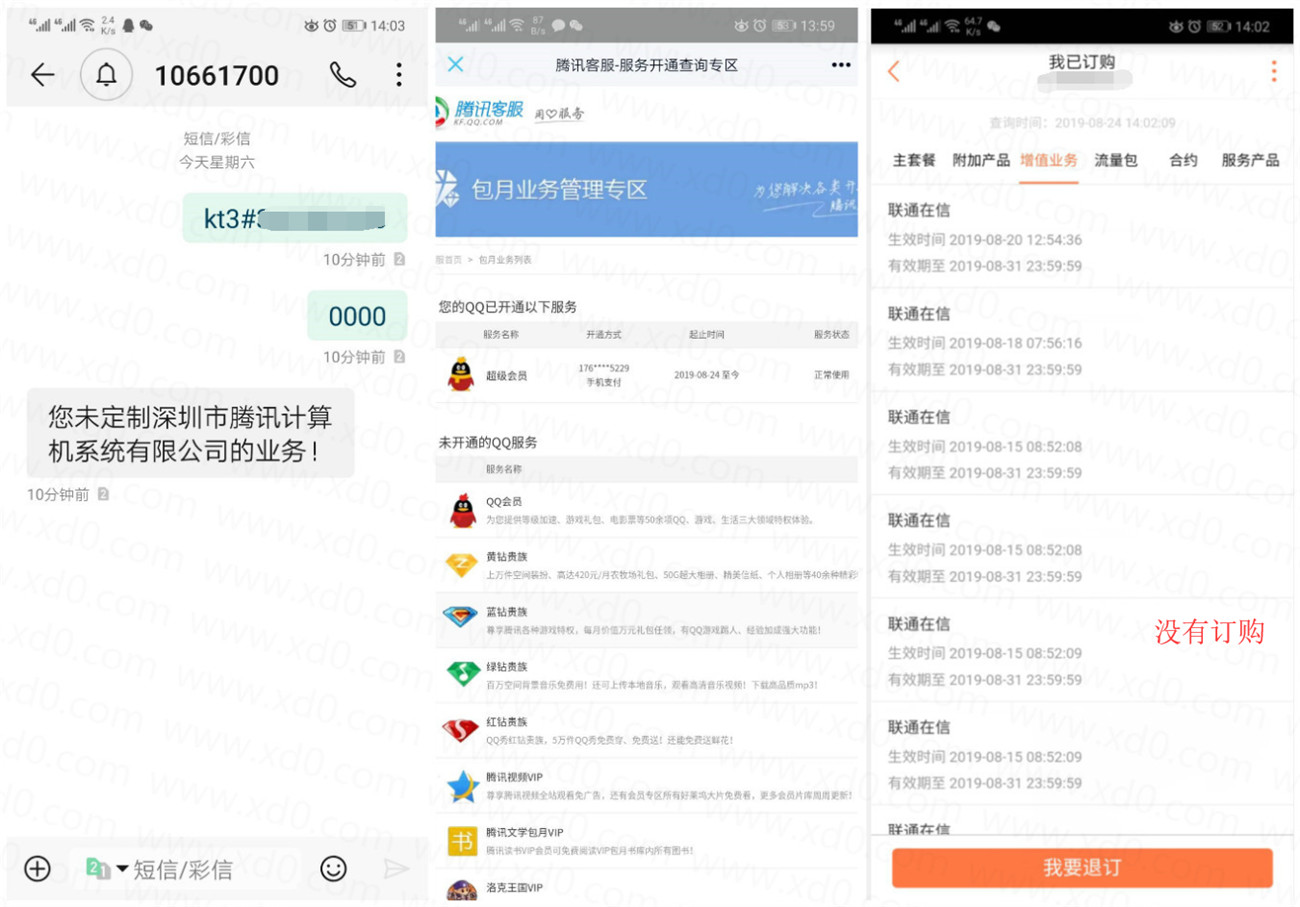Switch to the 主套餐 tab

point(914,160)
